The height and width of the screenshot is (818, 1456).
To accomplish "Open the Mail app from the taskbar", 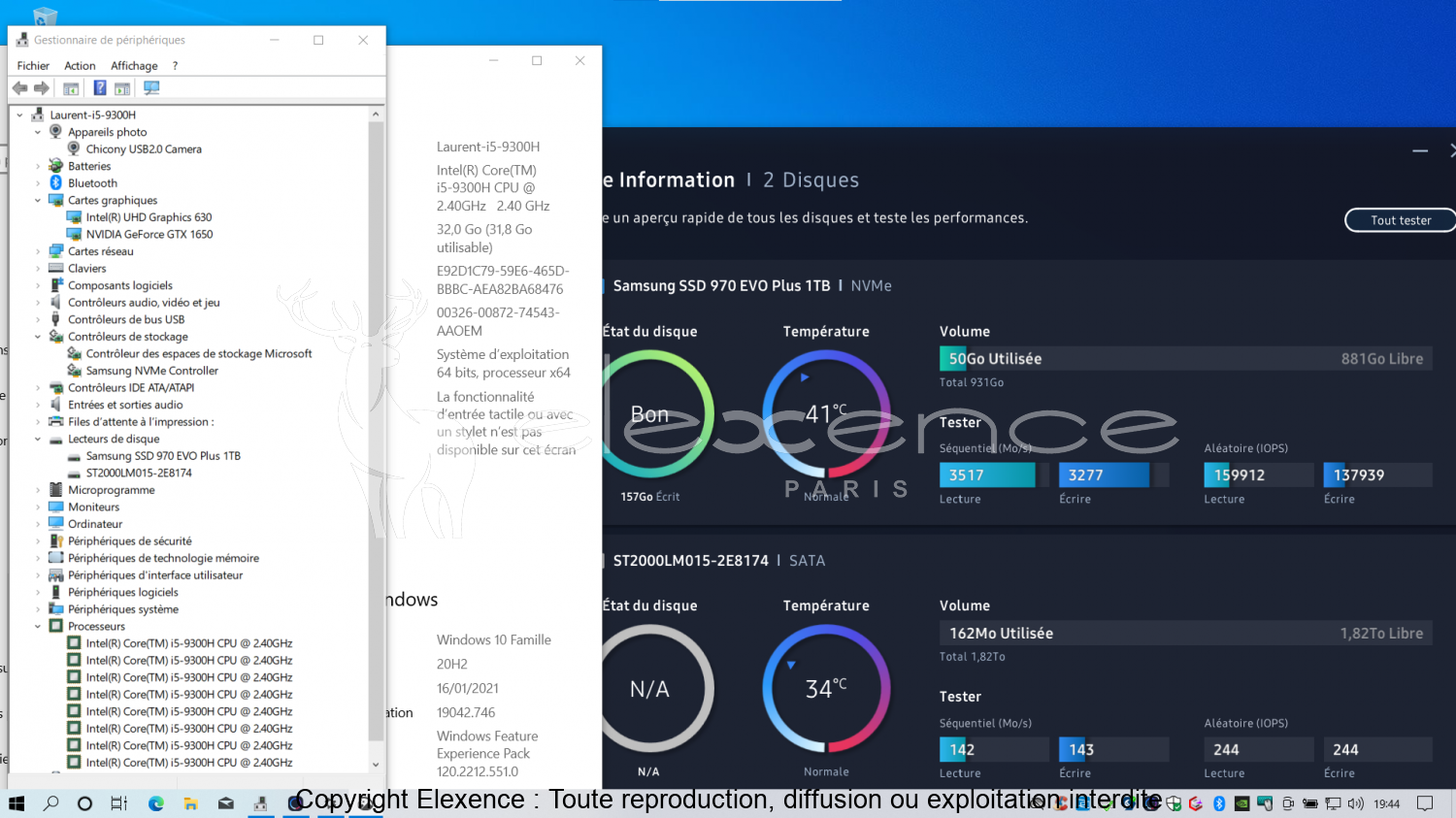I will (225, 803).
